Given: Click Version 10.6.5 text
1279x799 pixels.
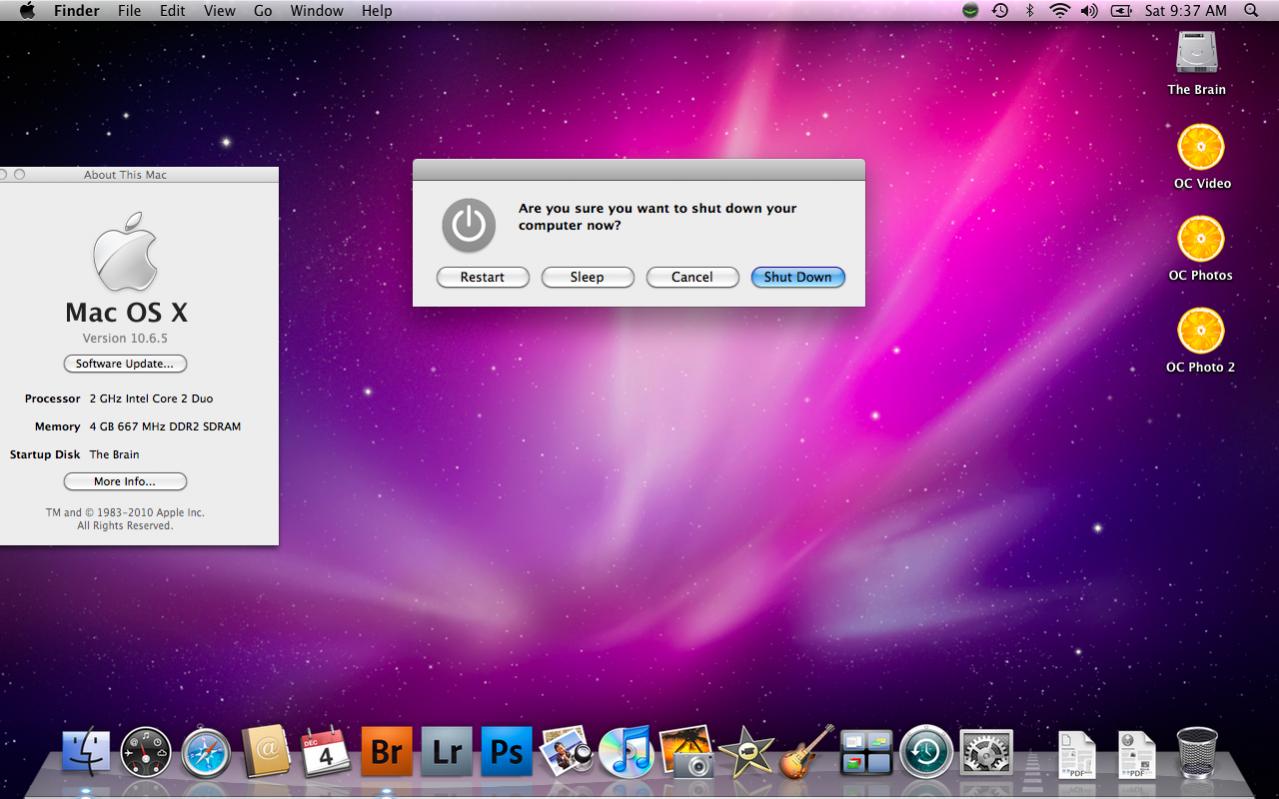Looking at the screenshot, I should 125,338.
